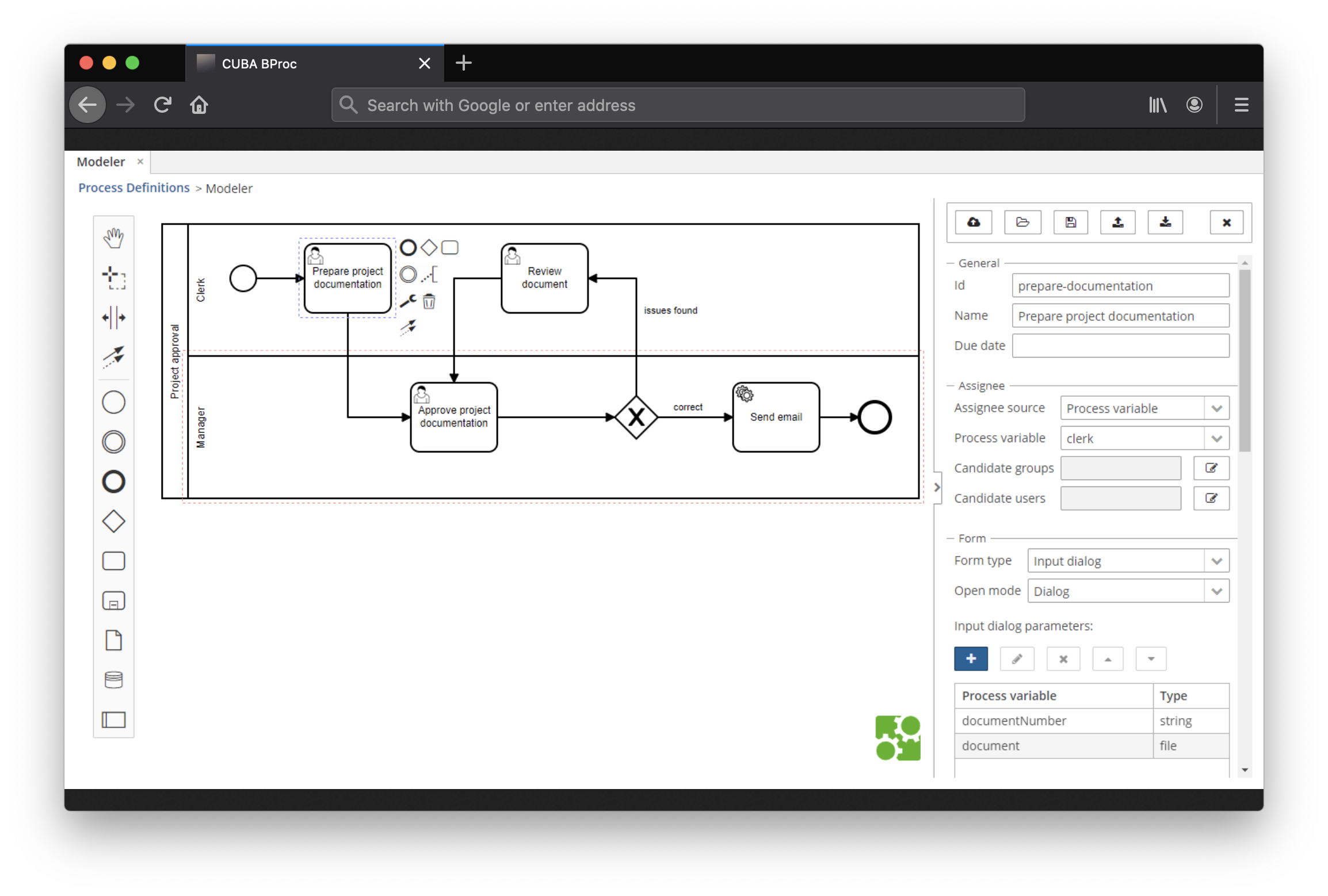Open a new browser tab
This screenshot has width=1328, height=896.
click(463, 63)
